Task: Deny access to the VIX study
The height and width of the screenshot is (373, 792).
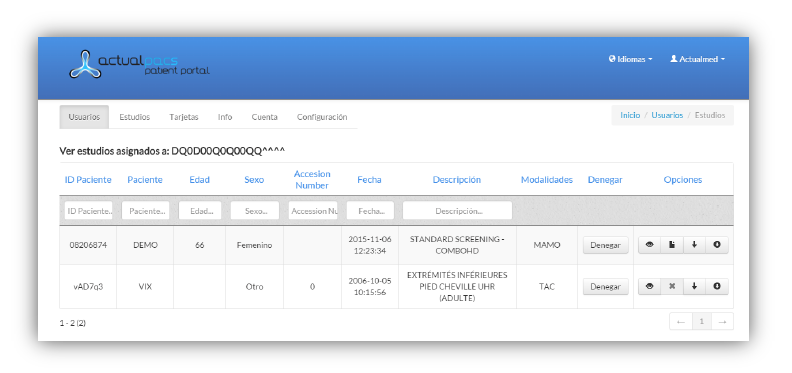Action: (x=606, y=287)
